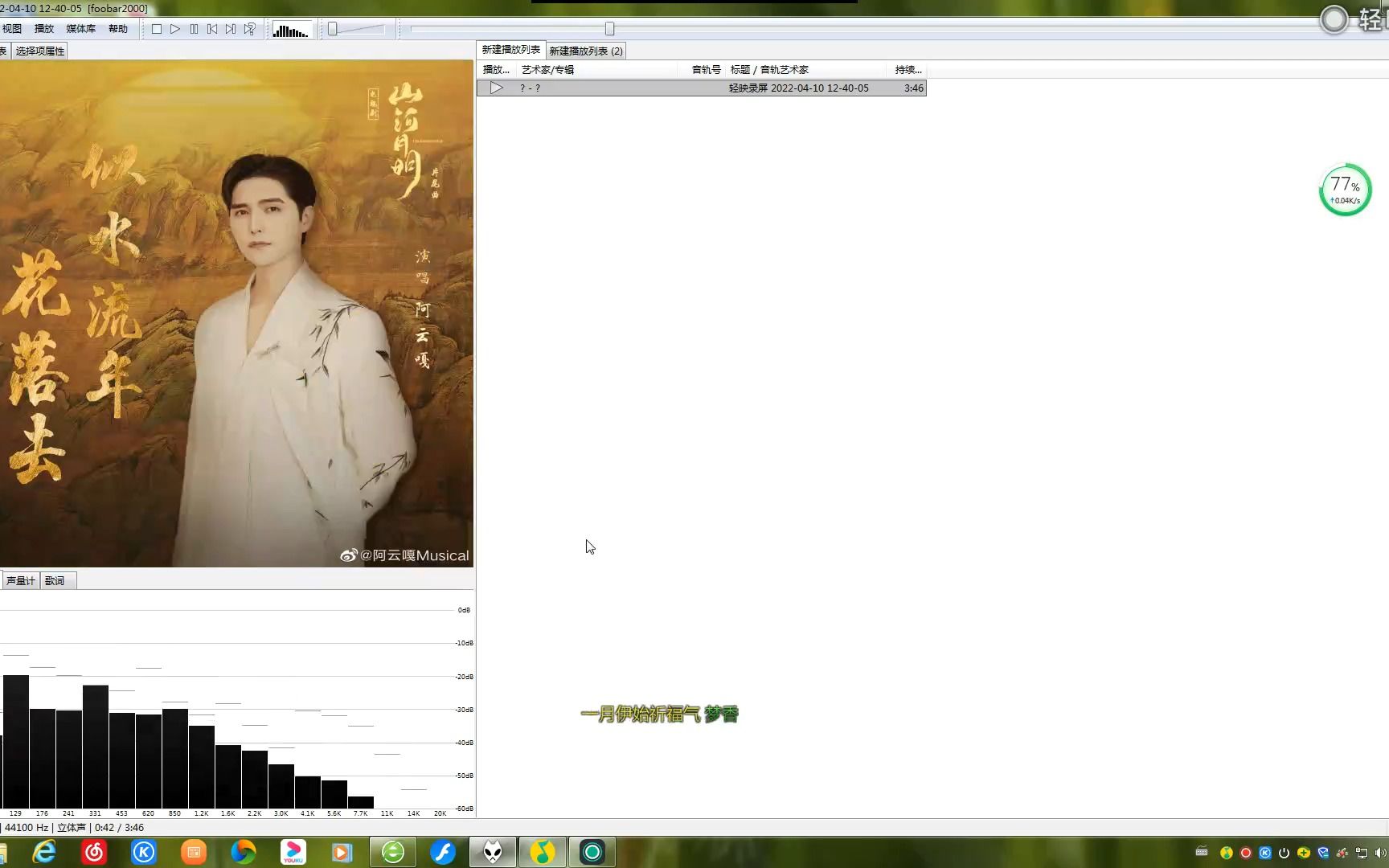
Task: Open the 播放 menu
Action: click(x=44, y=29)
